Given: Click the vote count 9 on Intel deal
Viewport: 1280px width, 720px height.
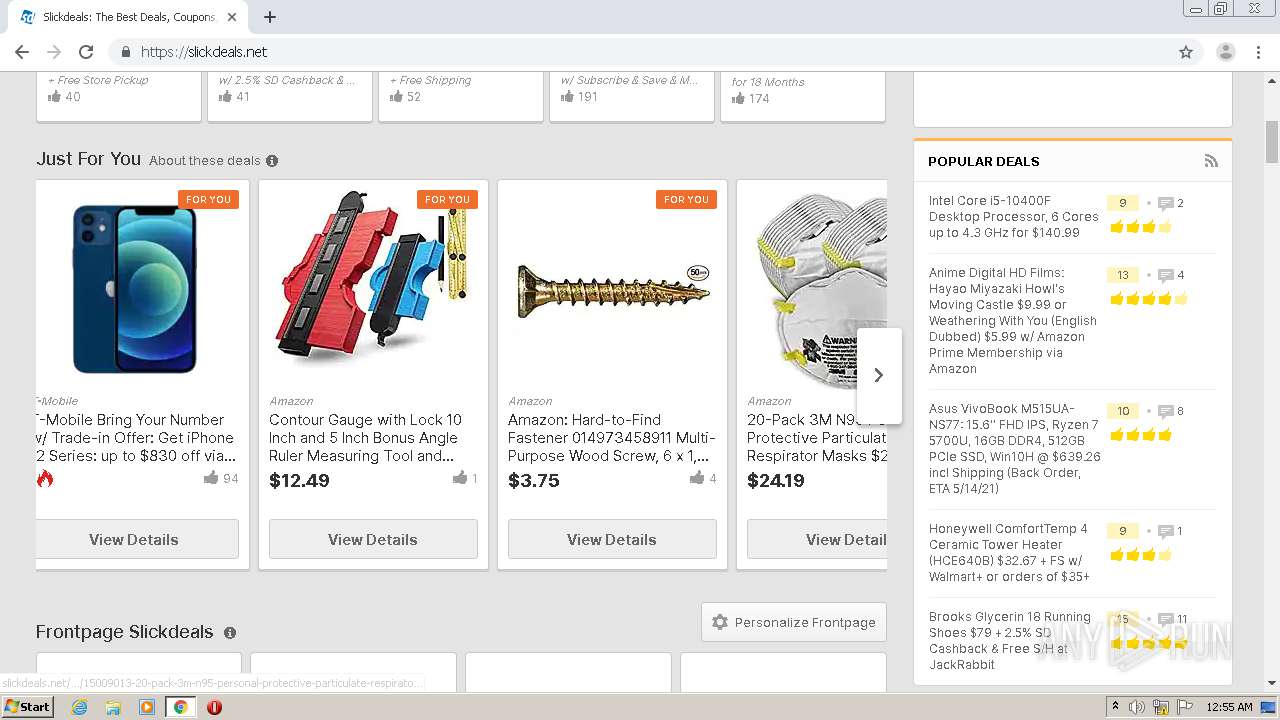Looking at the screenshot, I should [1122, 203].
